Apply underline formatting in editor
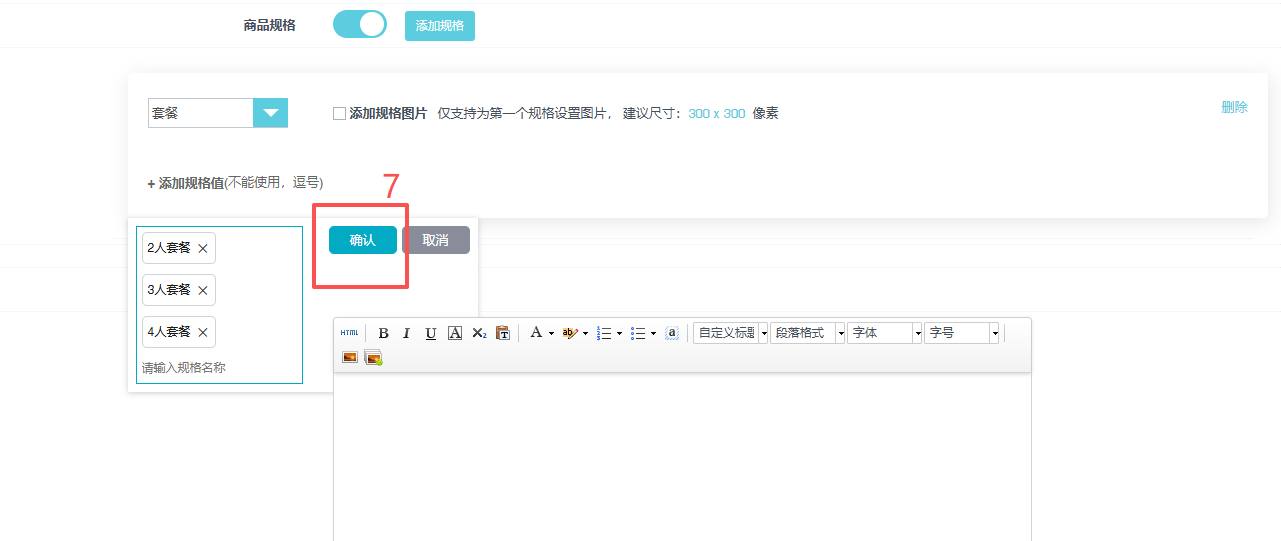The width and height of the screenshot is (1281, 541). pos(431,333)
